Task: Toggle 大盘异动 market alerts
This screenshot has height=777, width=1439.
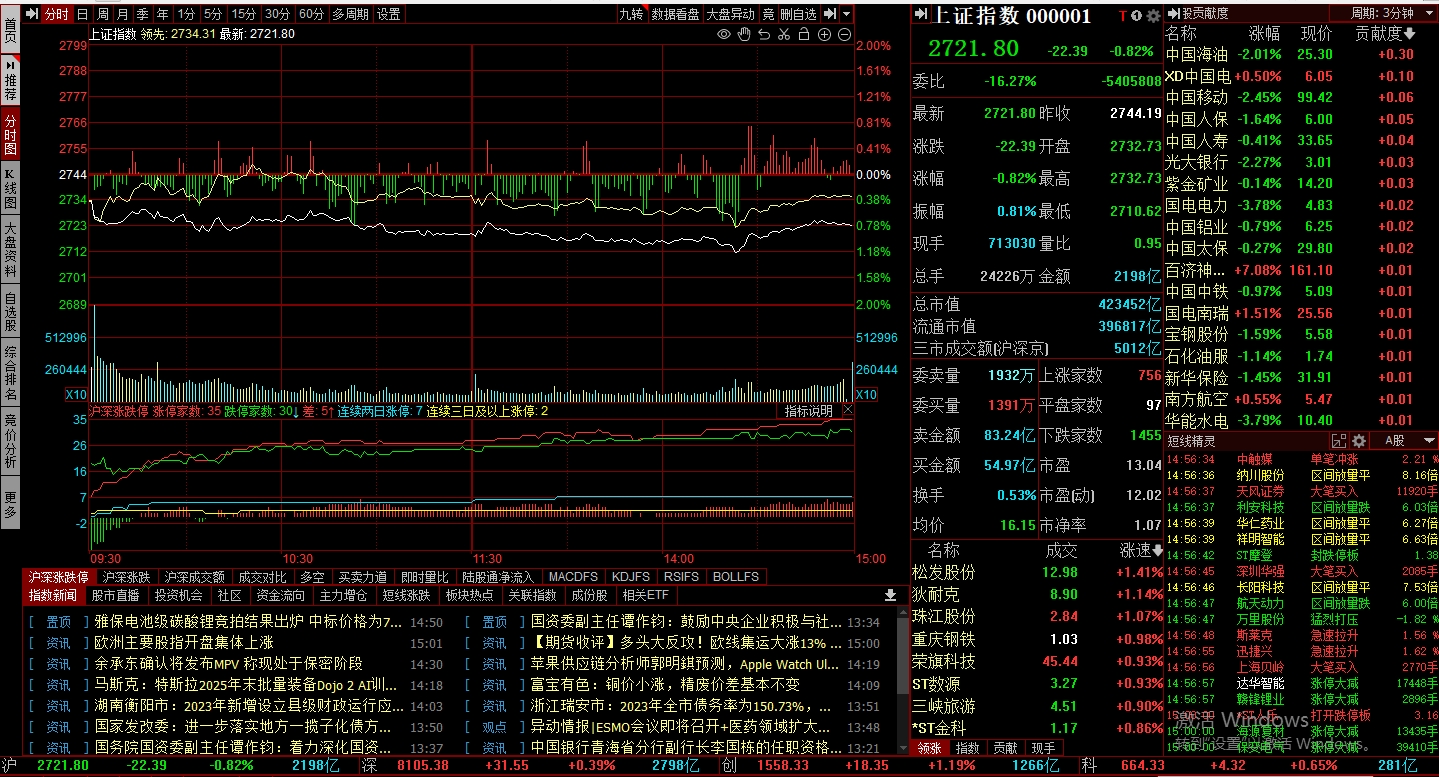Action: pos(730,14)
